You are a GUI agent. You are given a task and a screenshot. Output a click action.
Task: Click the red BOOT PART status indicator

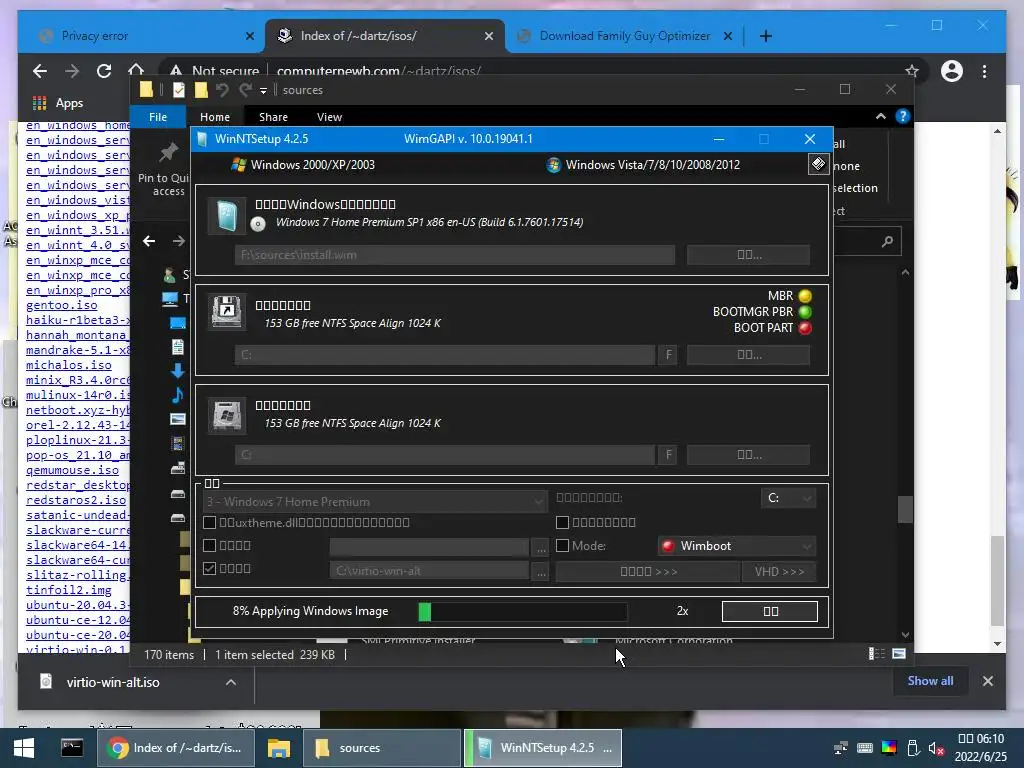tap(805, 328)
